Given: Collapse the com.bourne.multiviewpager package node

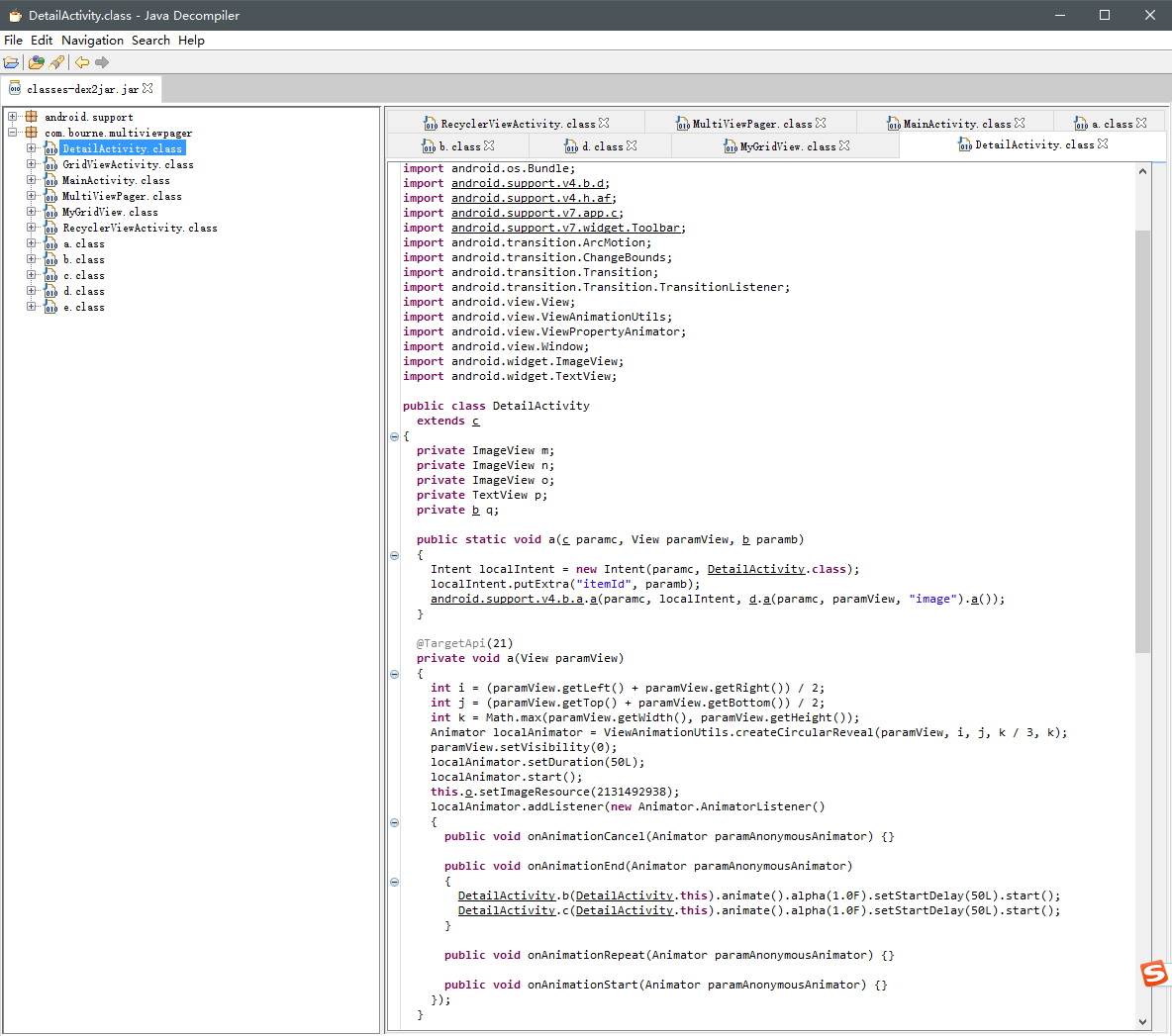Looking at the screenshot, I should click(x=12, y=133).
